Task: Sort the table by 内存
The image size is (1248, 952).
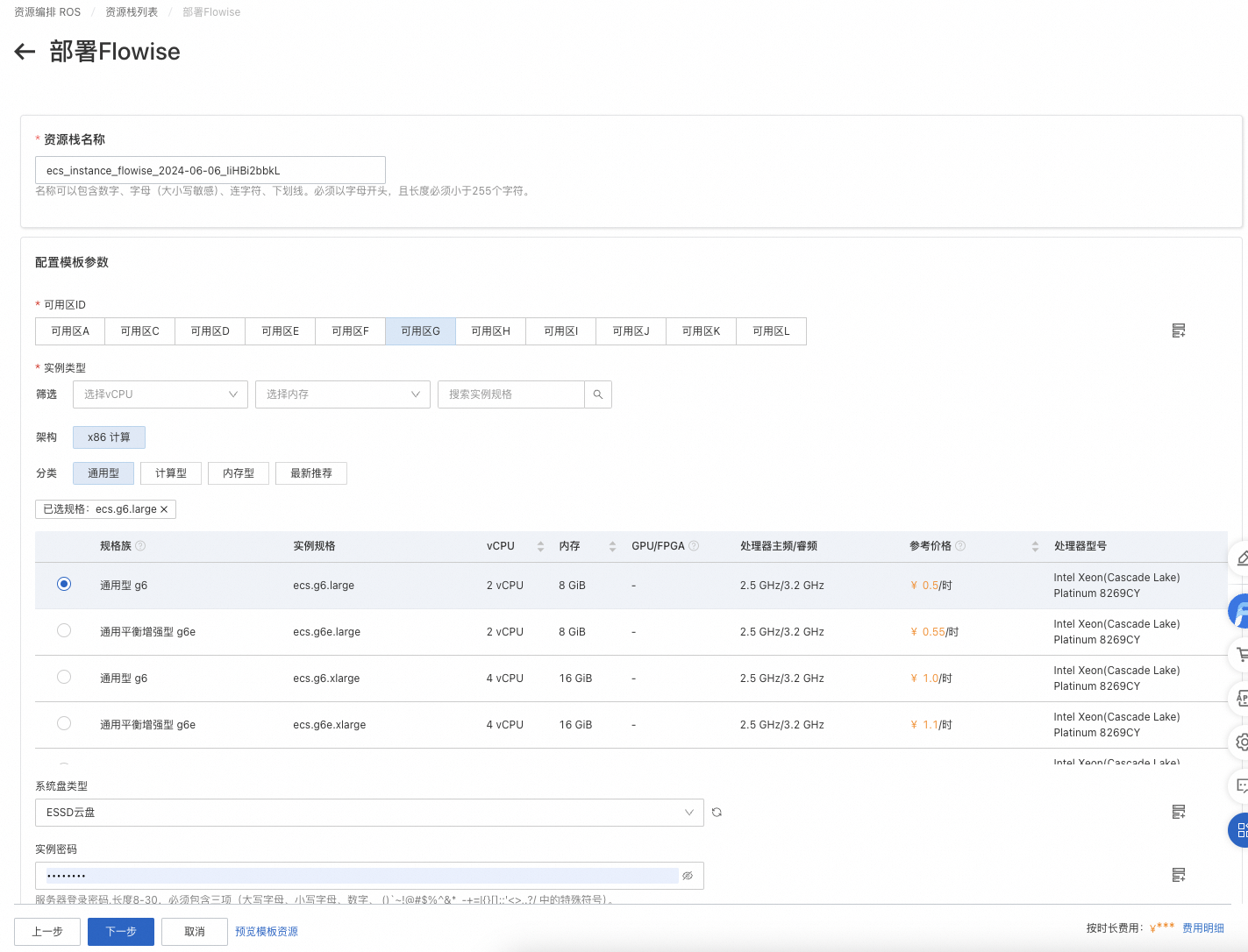Action: click(612, 546)
